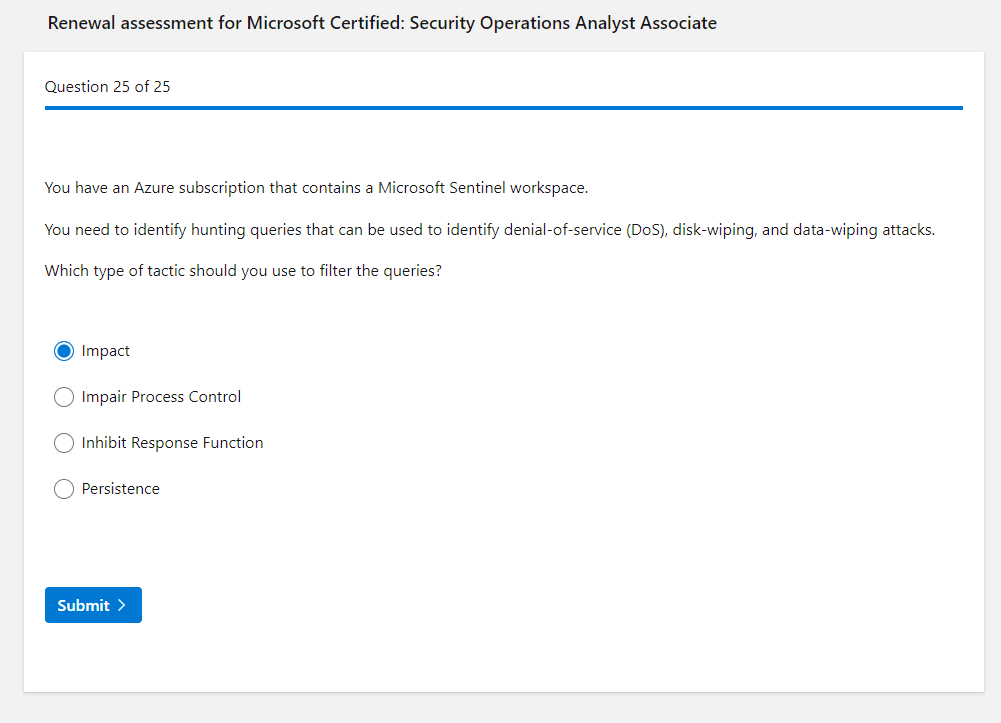The width and height of the screenshot is (1001, 723).
Task: Click the "Which type of tactic" question line
Action: (x=243, y=271)
